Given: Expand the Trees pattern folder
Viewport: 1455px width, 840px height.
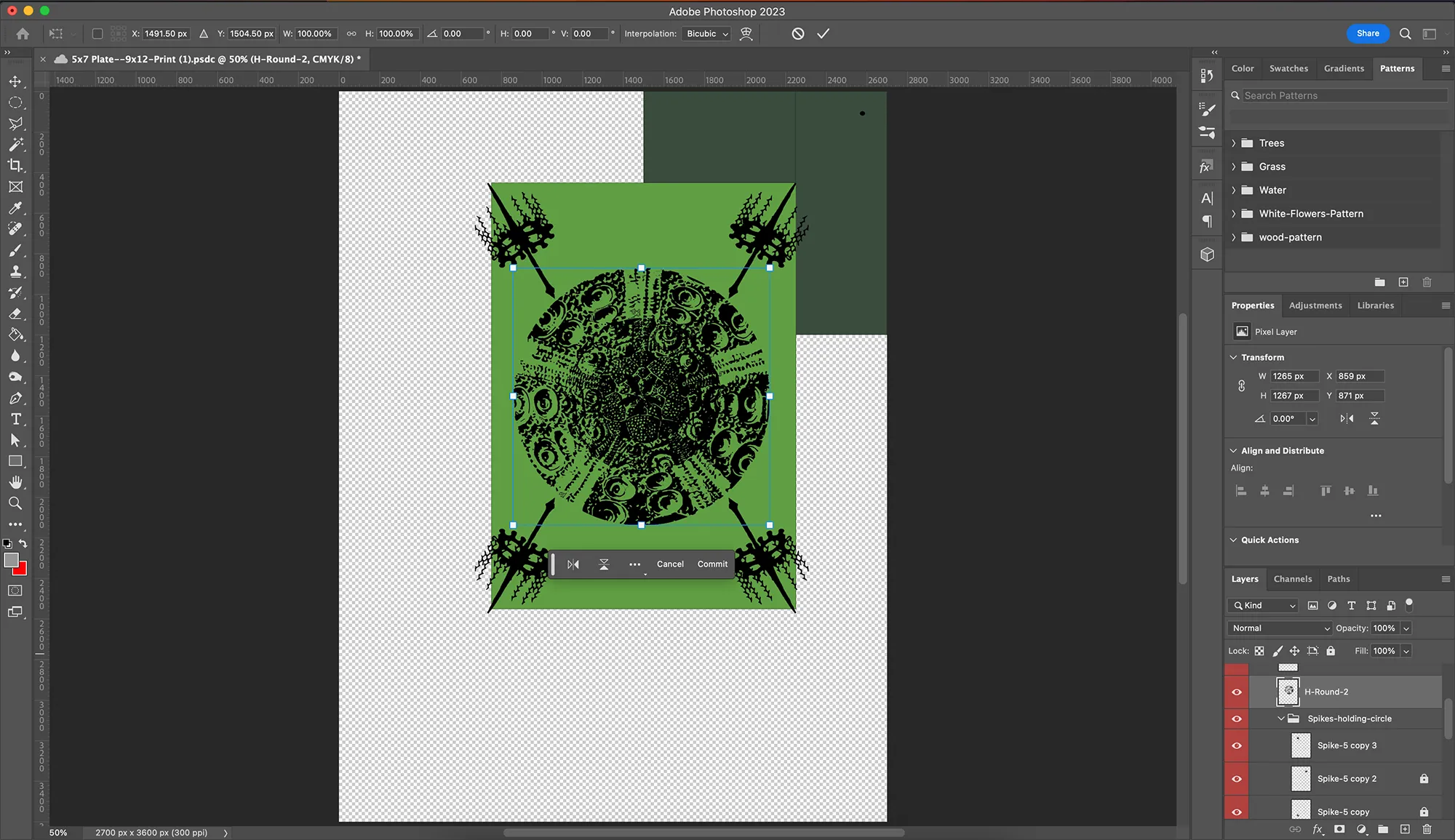Looking at the screenshot, I should point(1234,143).
